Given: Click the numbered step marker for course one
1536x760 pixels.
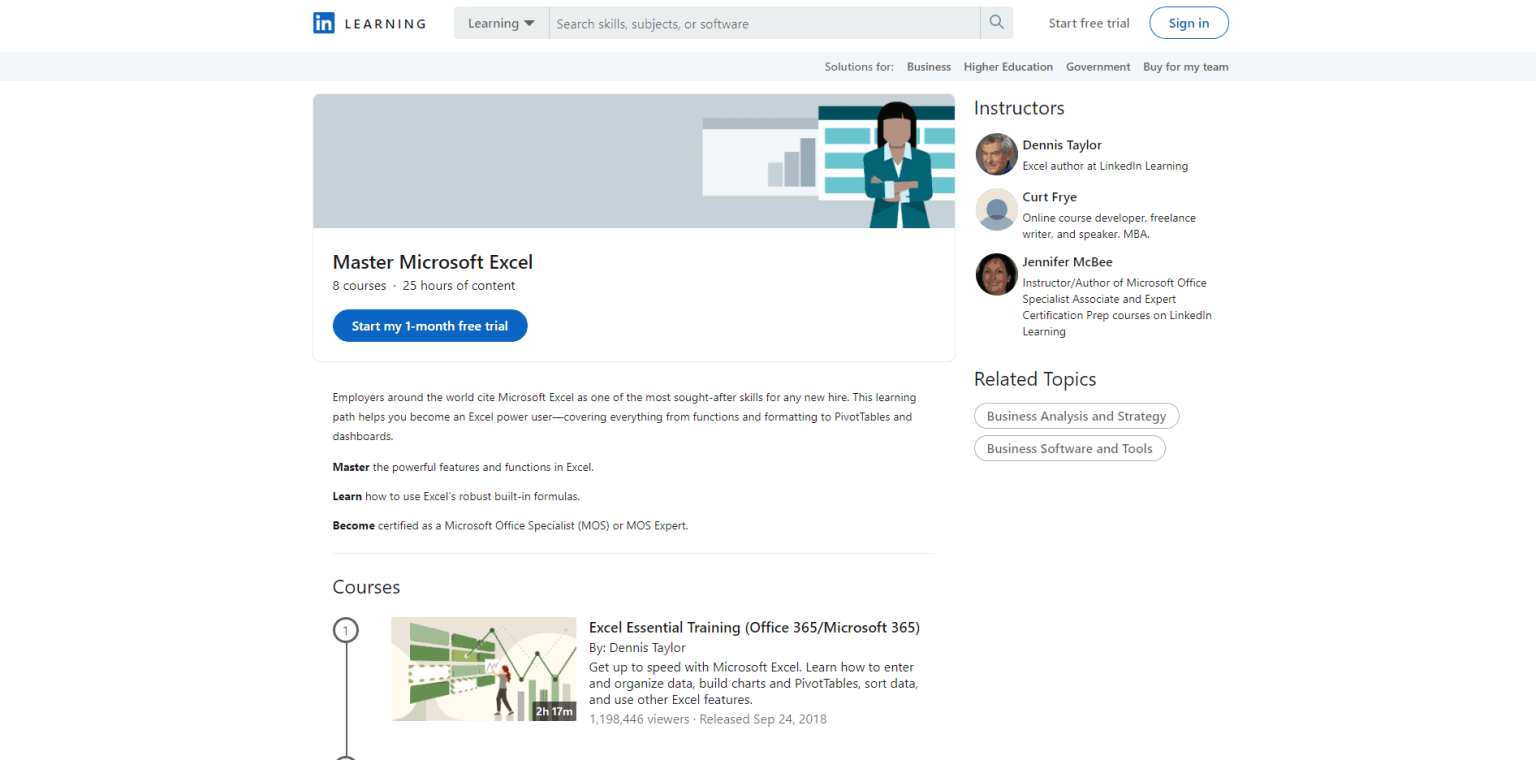Looking at the screenshot, I should 346,630.
